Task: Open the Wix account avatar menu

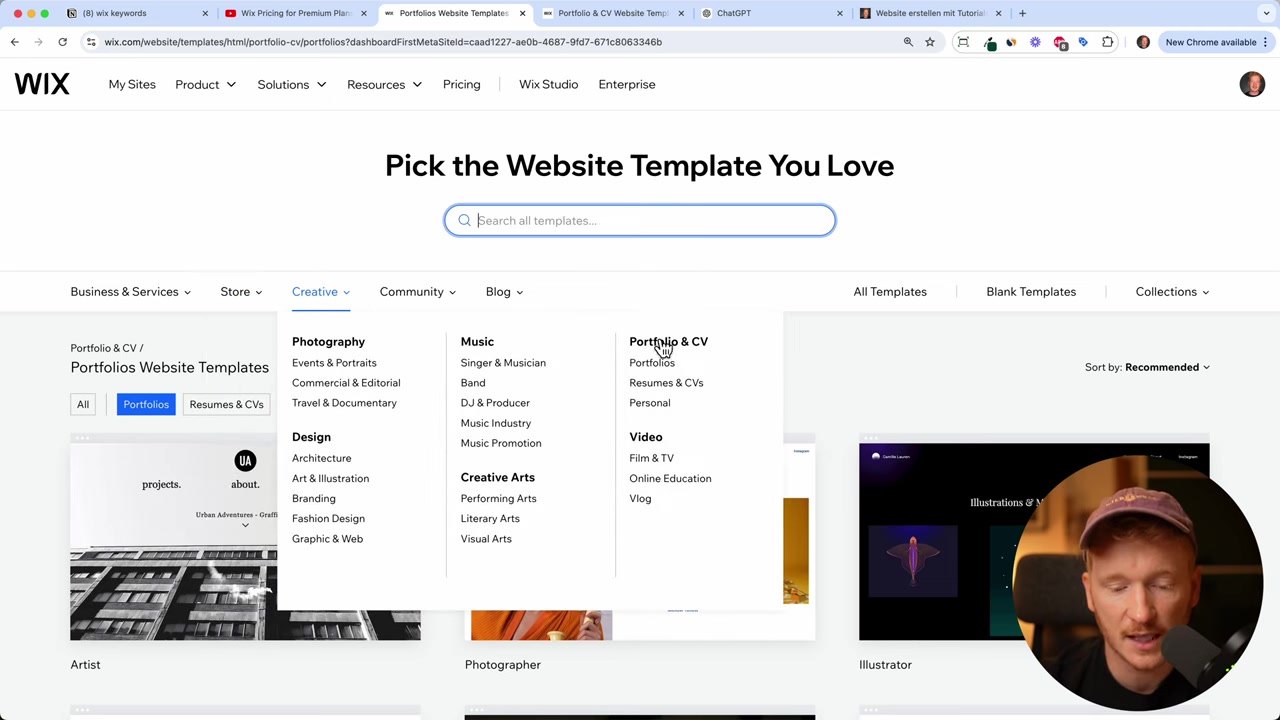Action: coord(1252,84)
